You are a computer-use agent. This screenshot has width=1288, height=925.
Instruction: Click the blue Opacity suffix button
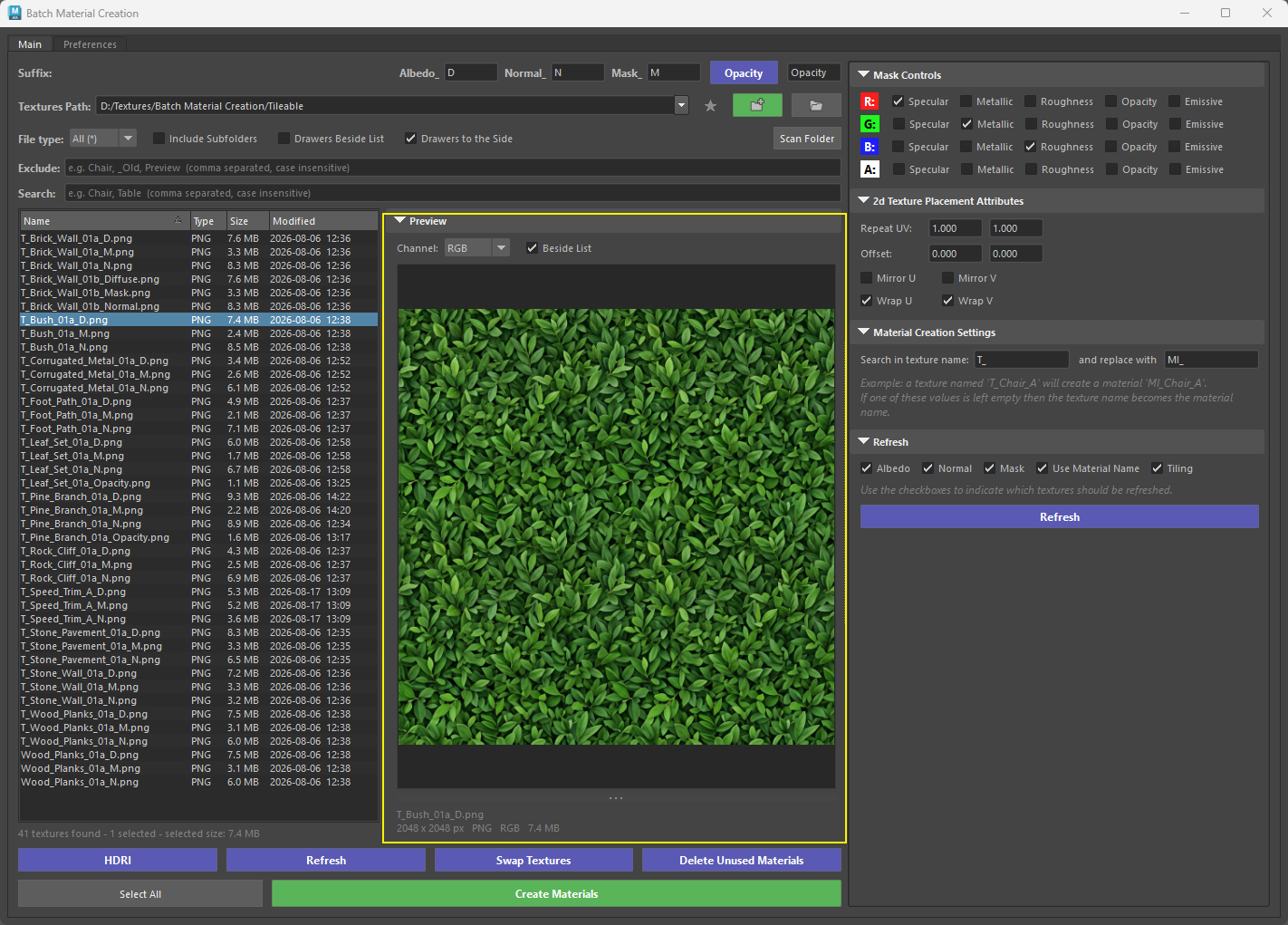[744, 73]
